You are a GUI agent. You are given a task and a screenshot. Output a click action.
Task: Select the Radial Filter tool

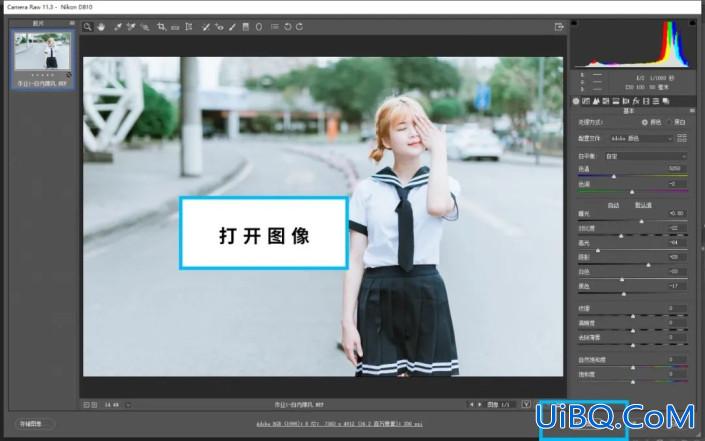click(259, 27)
